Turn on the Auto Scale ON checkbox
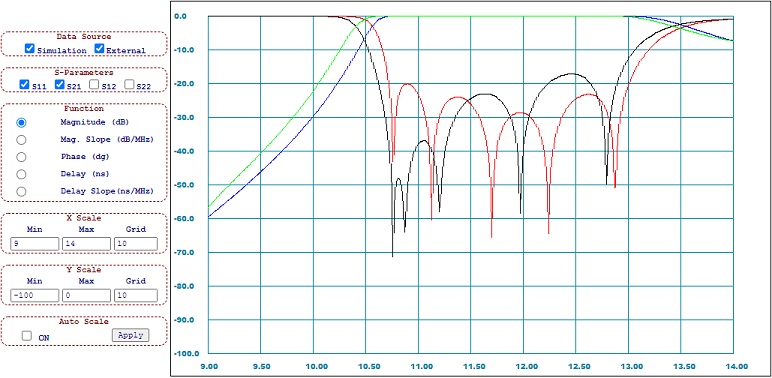 pyautogui.click(x=27, y=336)
